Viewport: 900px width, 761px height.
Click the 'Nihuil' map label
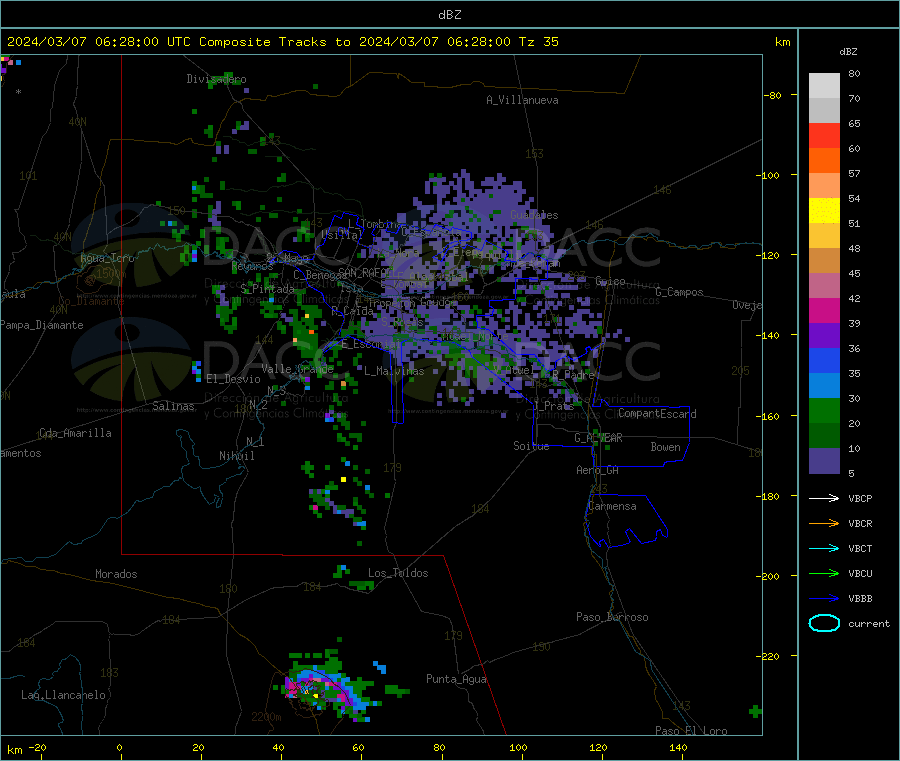(x=236, y=456)
